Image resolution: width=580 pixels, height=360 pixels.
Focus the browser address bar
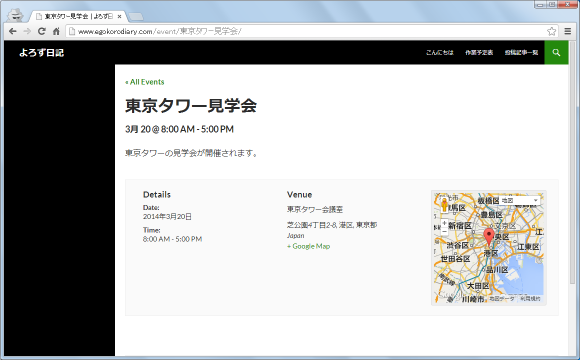307,31
